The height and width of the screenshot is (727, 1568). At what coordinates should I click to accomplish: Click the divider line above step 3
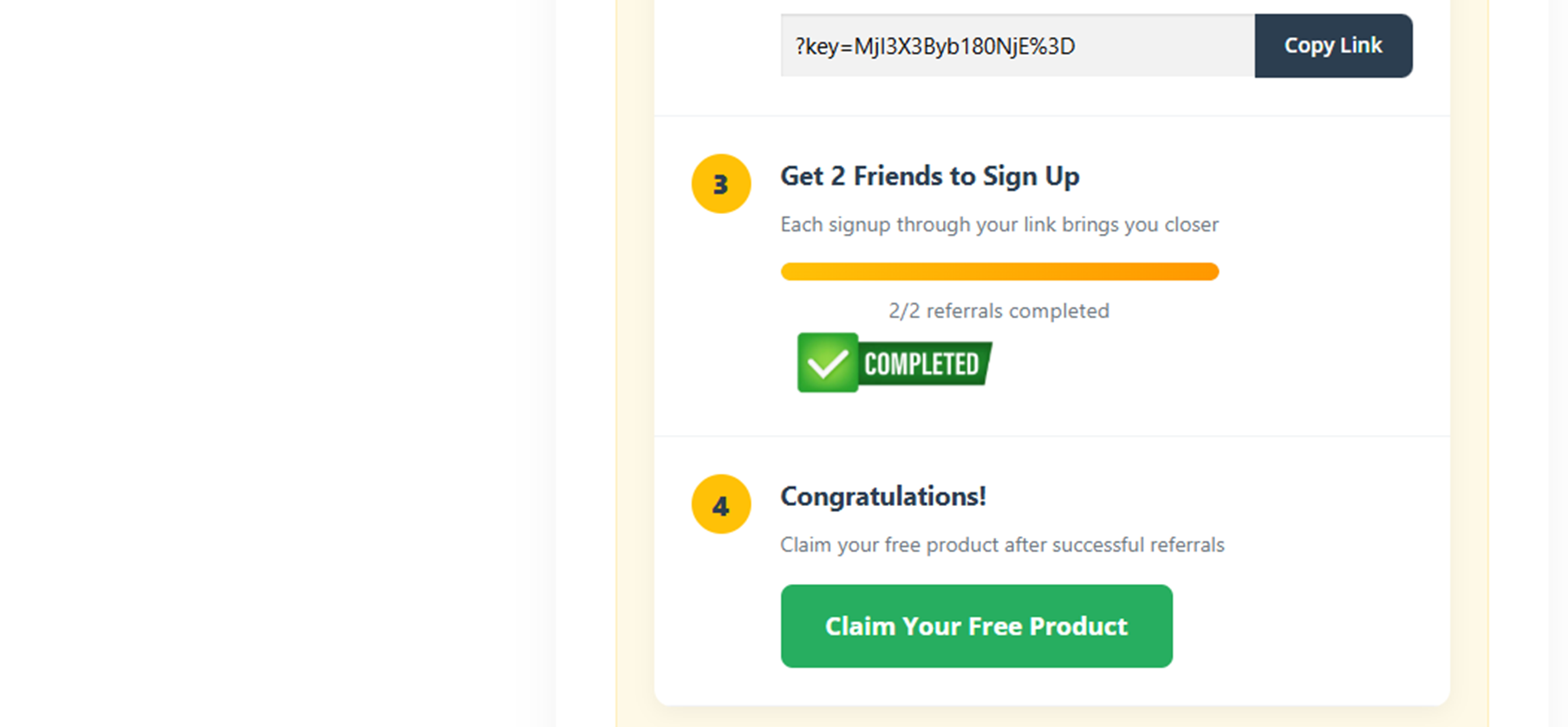click(1051, 115)
